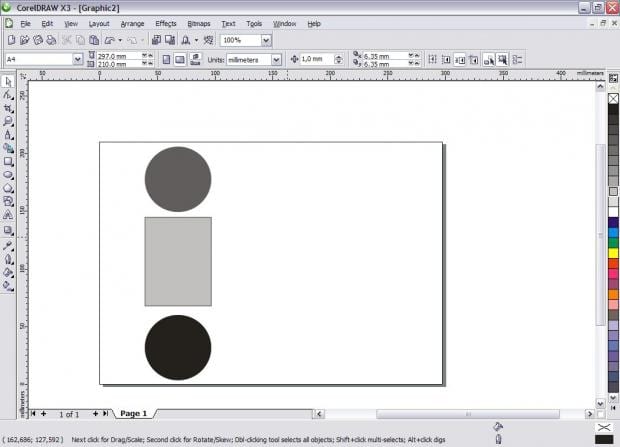Add page after with right plus button
The height and width of the screenshot is (447, 620).
point(95,413)
